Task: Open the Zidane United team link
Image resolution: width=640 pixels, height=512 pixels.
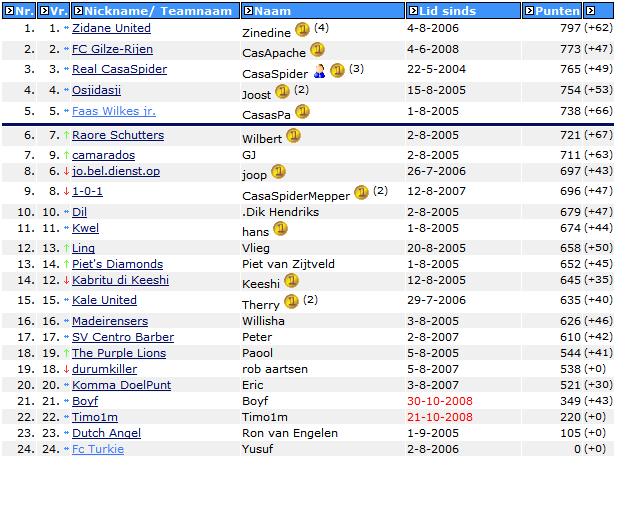Action: click(111, 28)
